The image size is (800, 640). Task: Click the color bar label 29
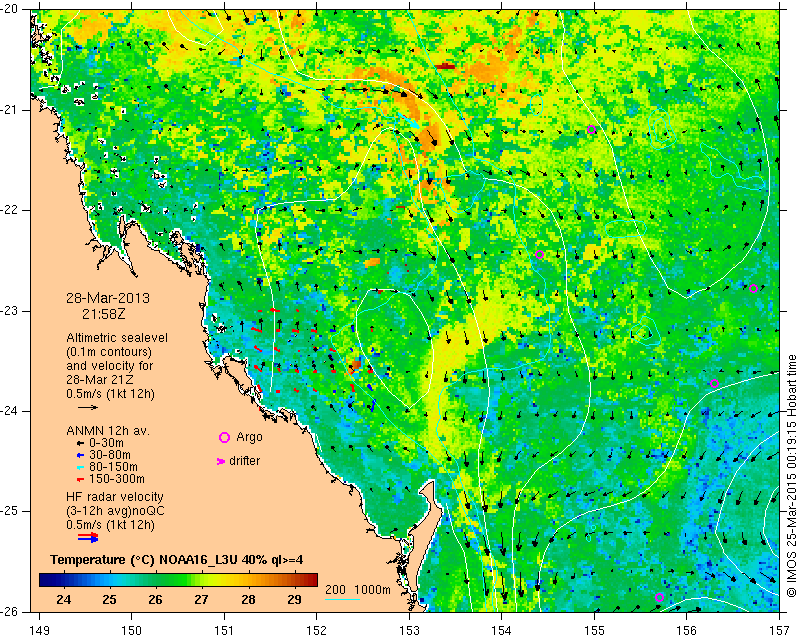click(x=294, y=599)
